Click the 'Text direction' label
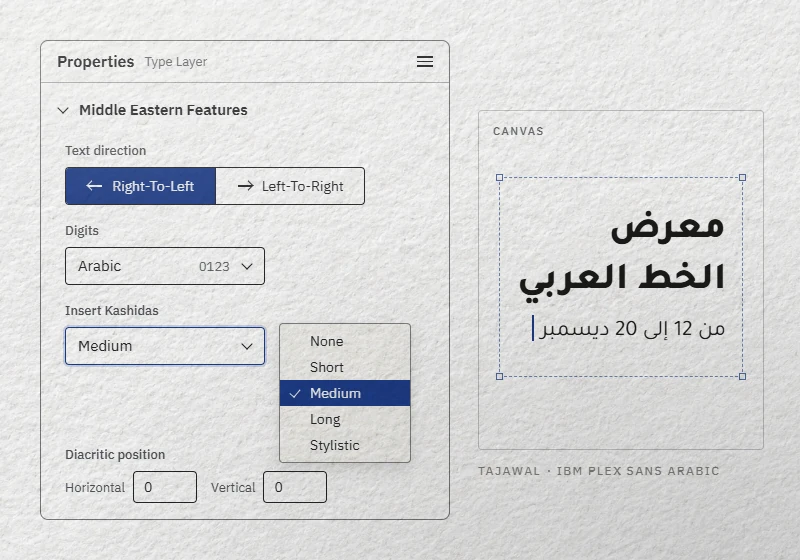Image resolution: width=800 pixels, height=560 pixels. pos(106,150)
